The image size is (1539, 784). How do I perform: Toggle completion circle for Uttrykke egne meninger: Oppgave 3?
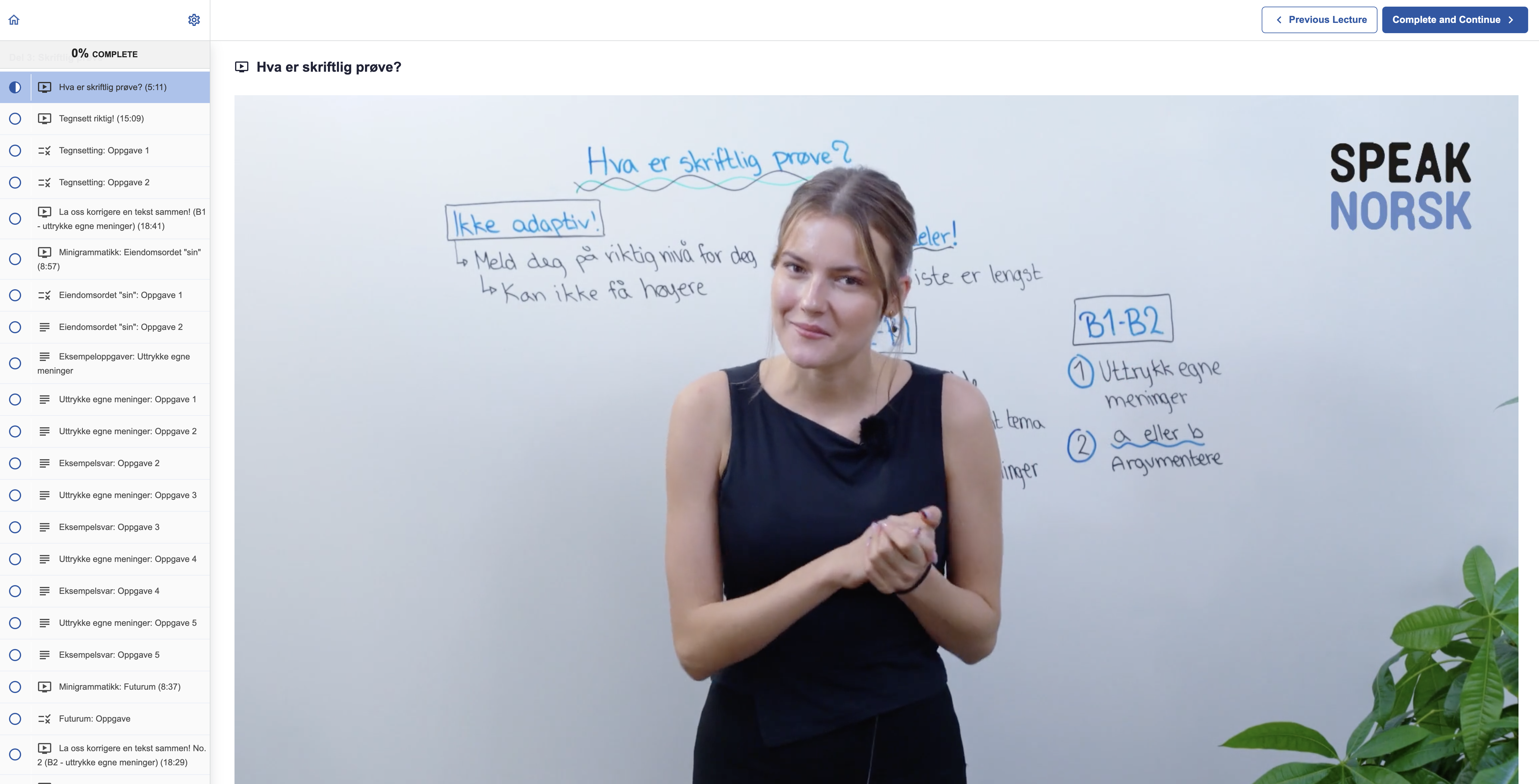pos(15,495)
